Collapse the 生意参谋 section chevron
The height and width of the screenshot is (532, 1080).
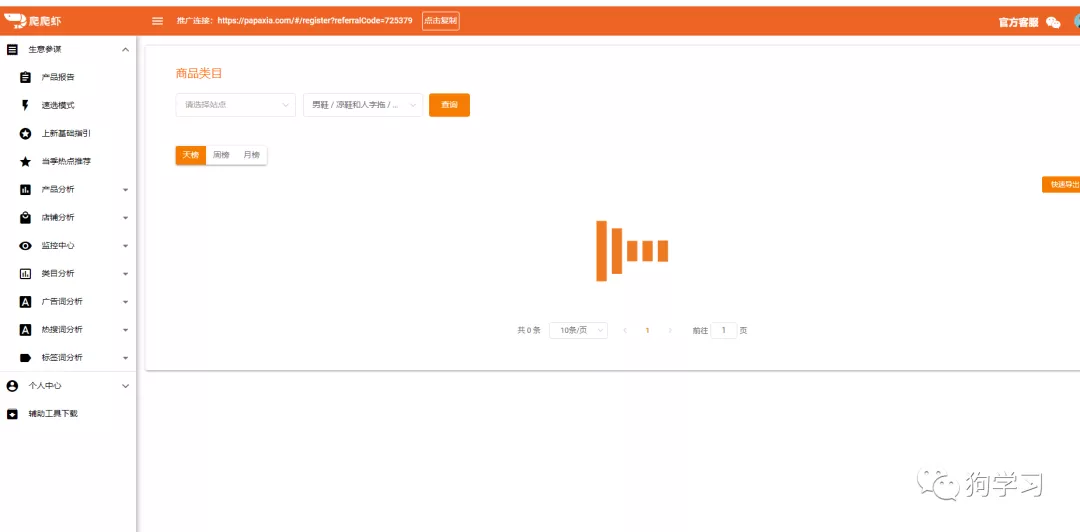[125, 50]
